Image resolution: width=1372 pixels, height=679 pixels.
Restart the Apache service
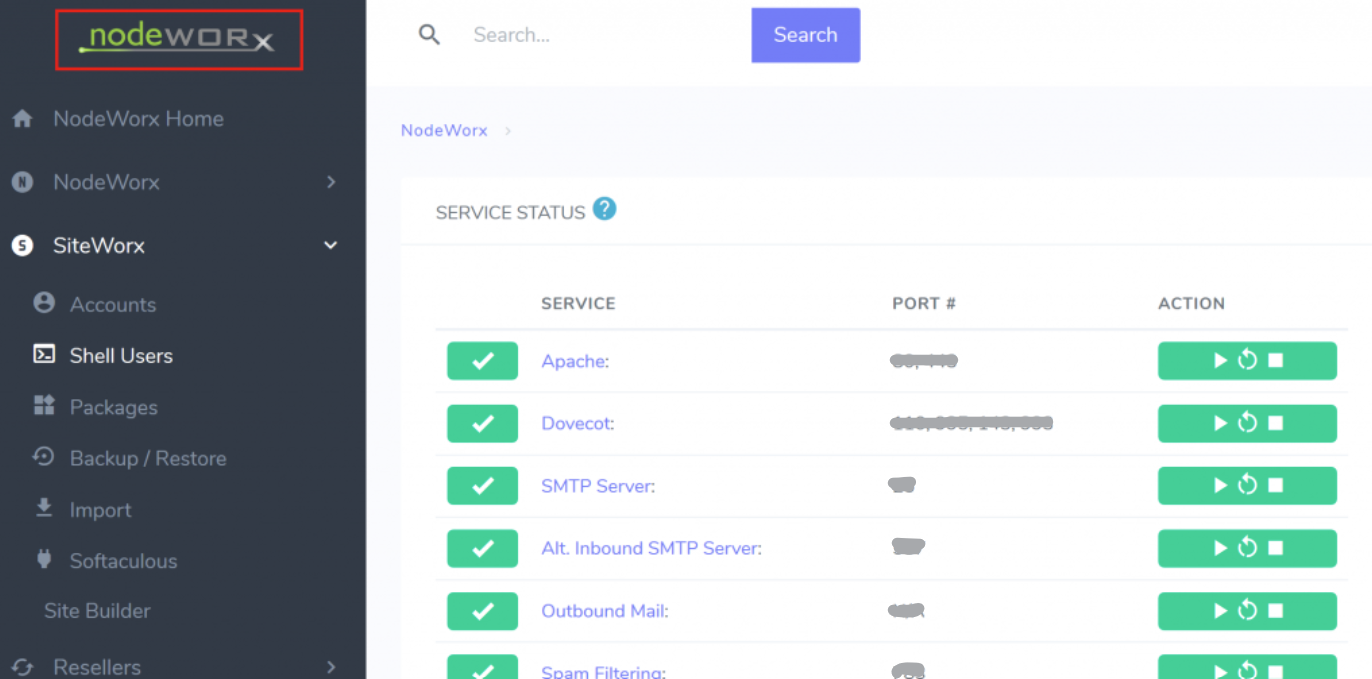click(x=1247, y=360)
